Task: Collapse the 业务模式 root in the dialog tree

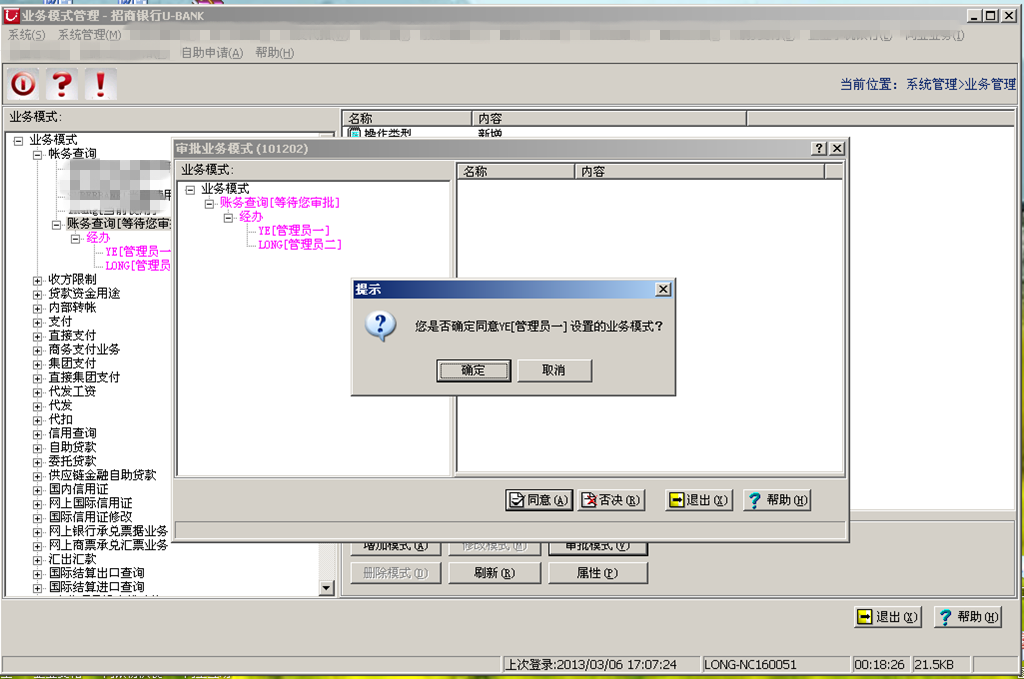Action: point(190,190)
